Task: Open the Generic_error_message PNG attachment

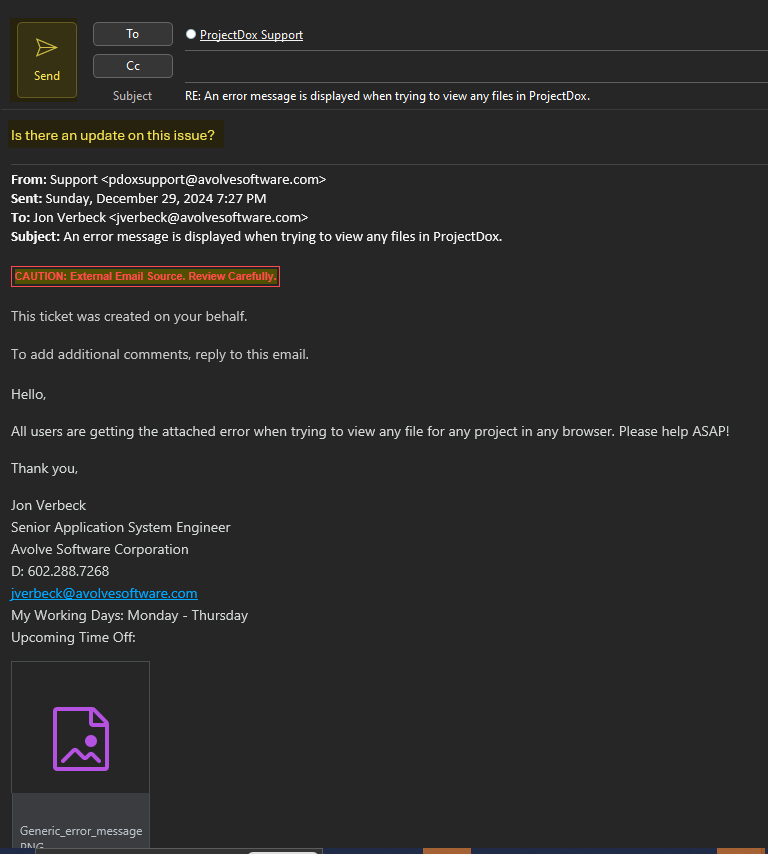Action: tap(81, 754)
